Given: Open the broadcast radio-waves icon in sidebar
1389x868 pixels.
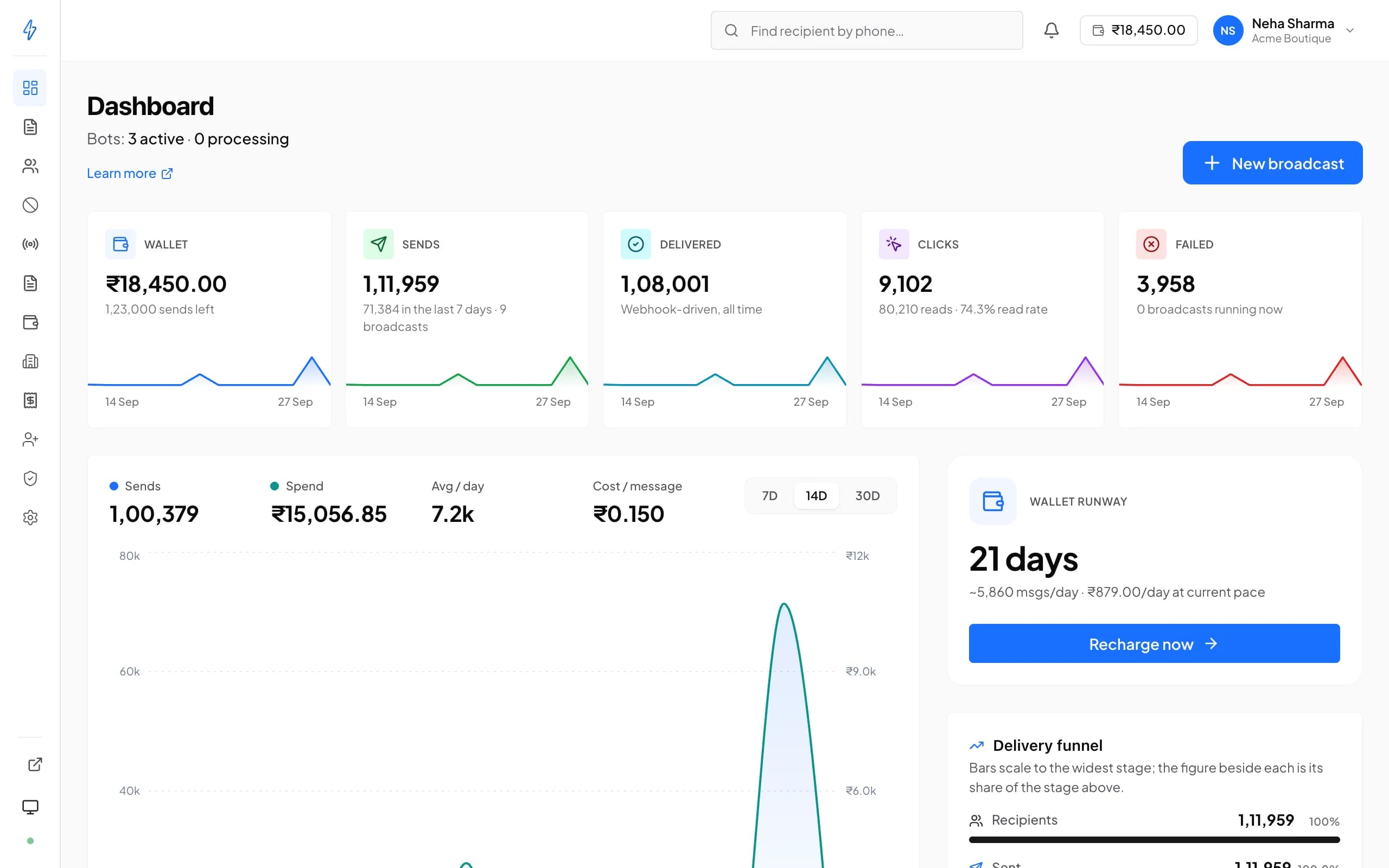Looking at the screenshot, I should [30, 244].
